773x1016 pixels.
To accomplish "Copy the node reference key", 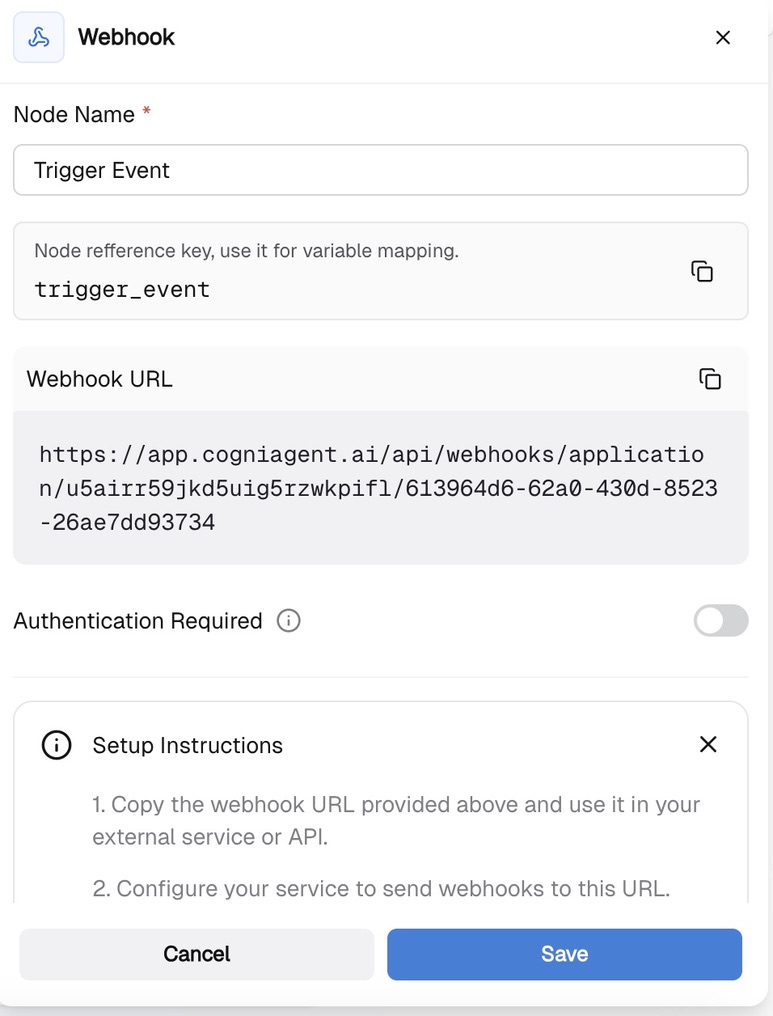I will [702, 271].
